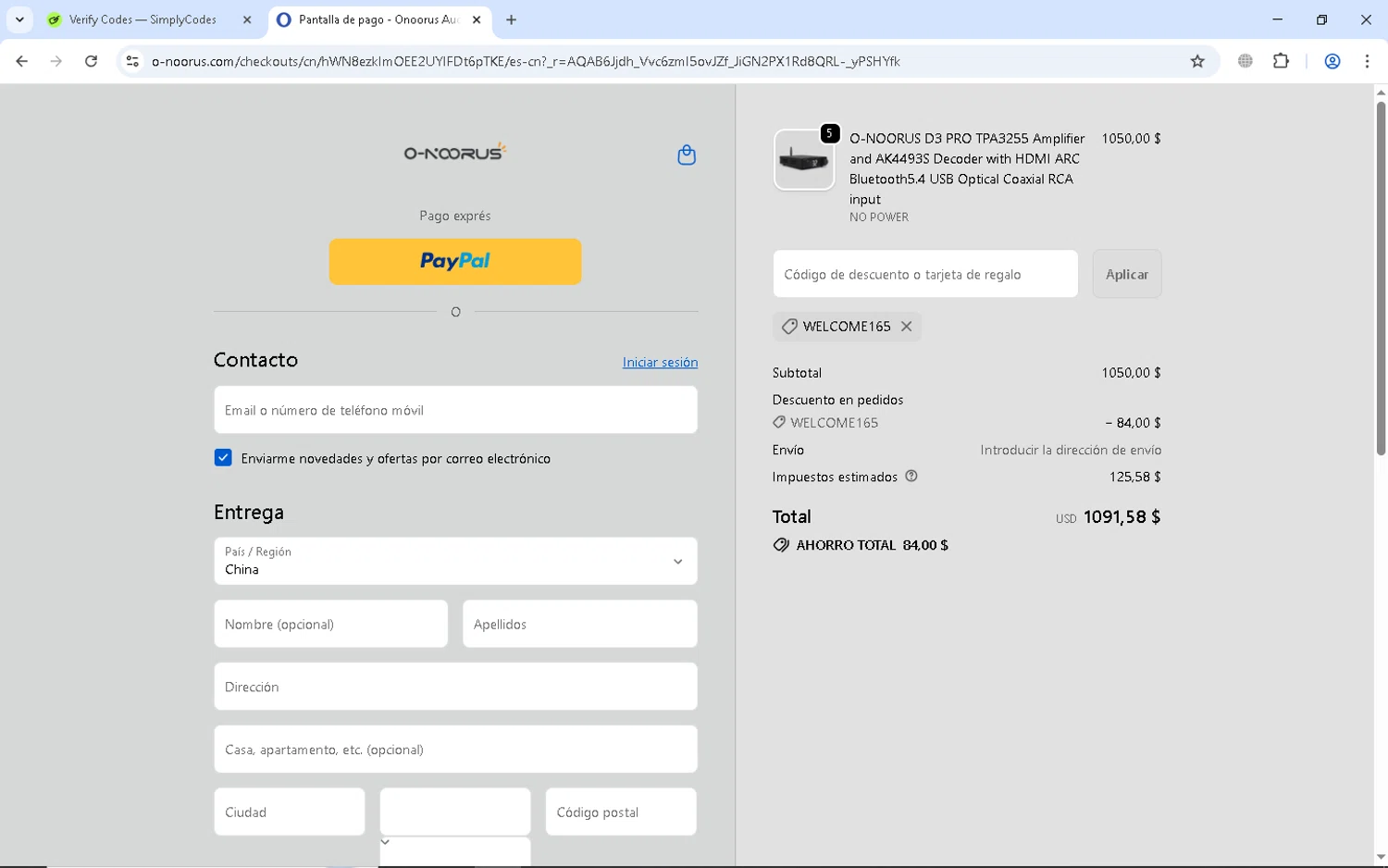Open the Chrome three-dot menu

tap(1367, 61)
